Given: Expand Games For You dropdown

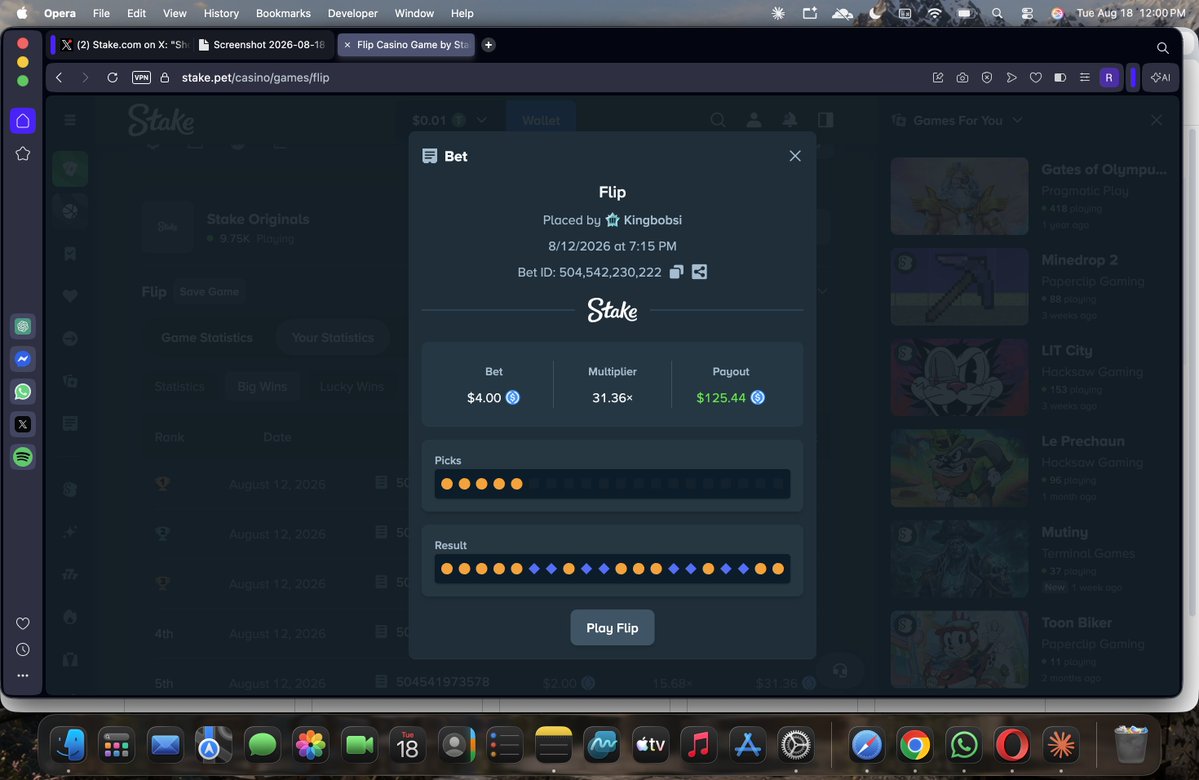Looking at the screenshot, I should point(1017,120).
